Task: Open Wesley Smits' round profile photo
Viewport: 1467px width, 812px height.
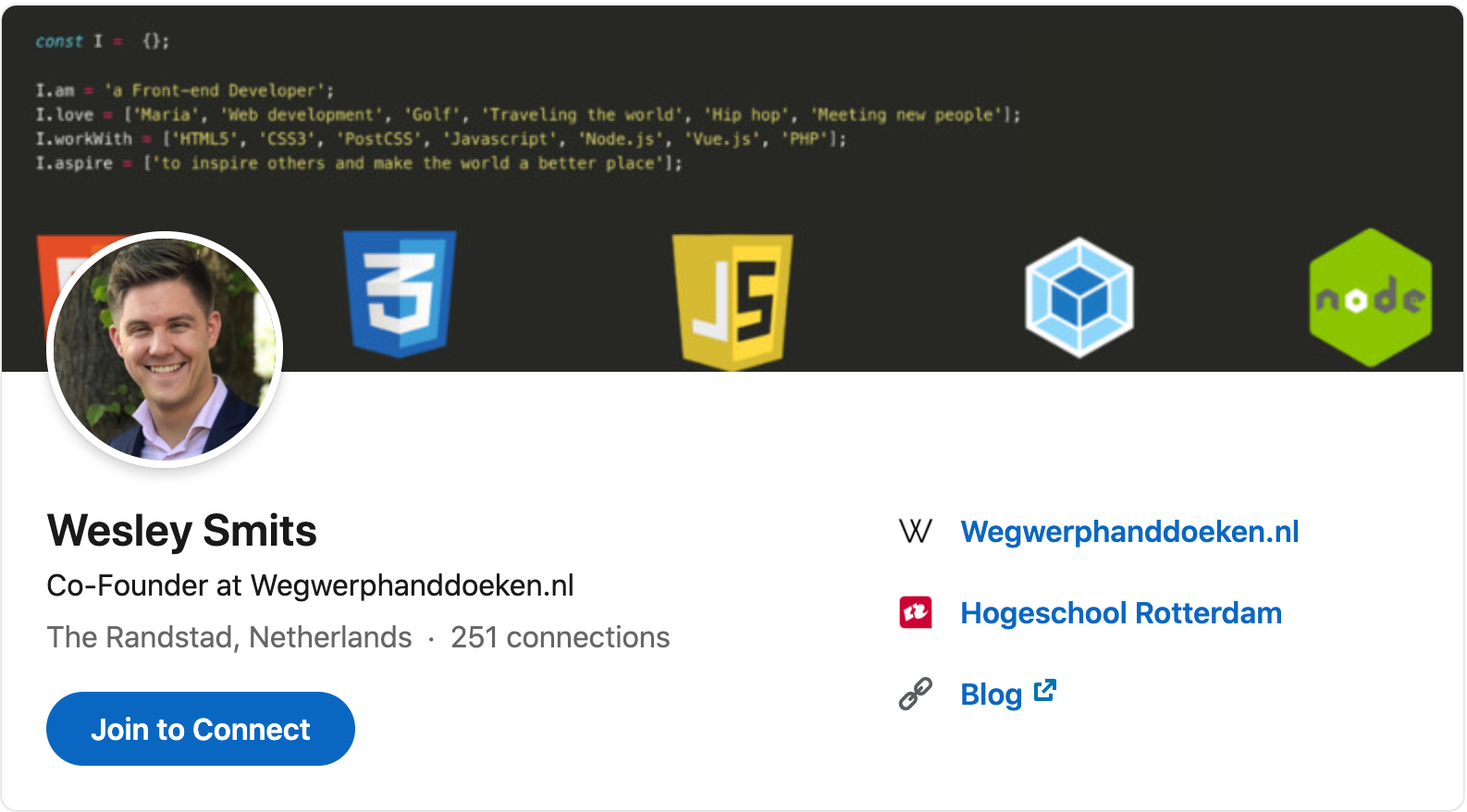Action: [x=165, y=350]
